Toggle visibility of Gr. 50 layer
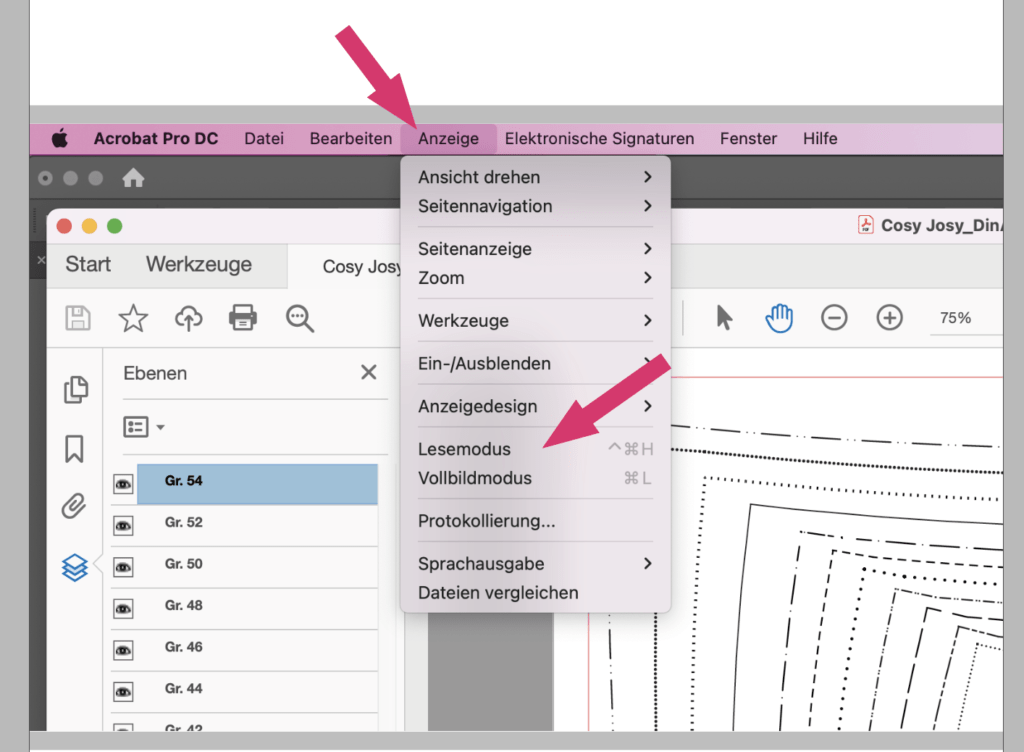The image size is (1024, 752). coord(123,566)
